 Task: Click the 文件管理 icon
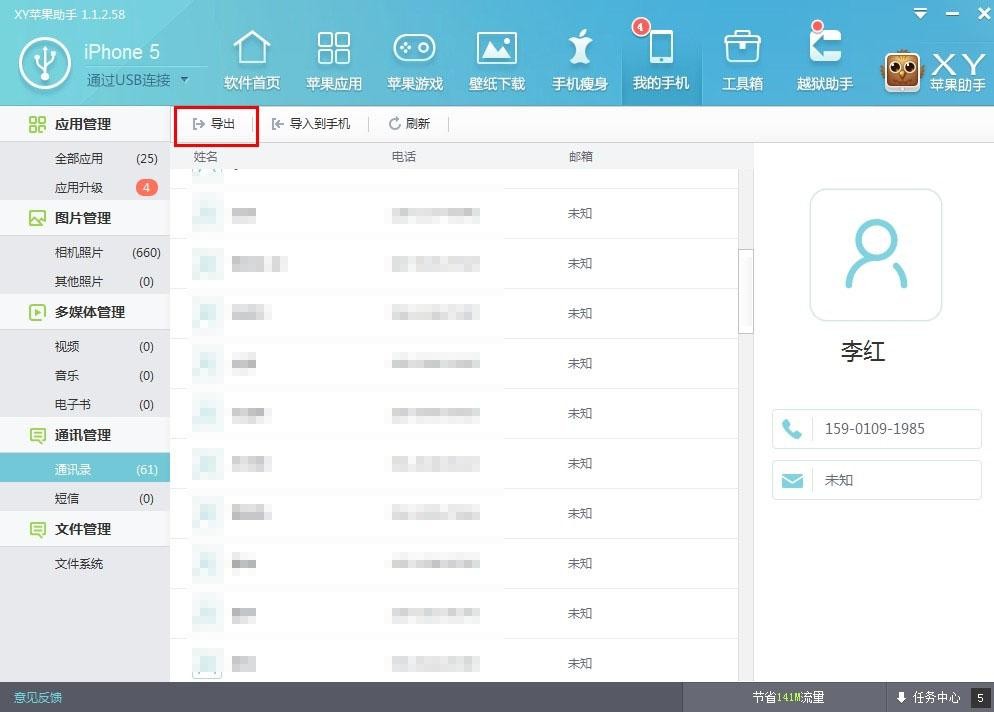[x=37, y=529]
